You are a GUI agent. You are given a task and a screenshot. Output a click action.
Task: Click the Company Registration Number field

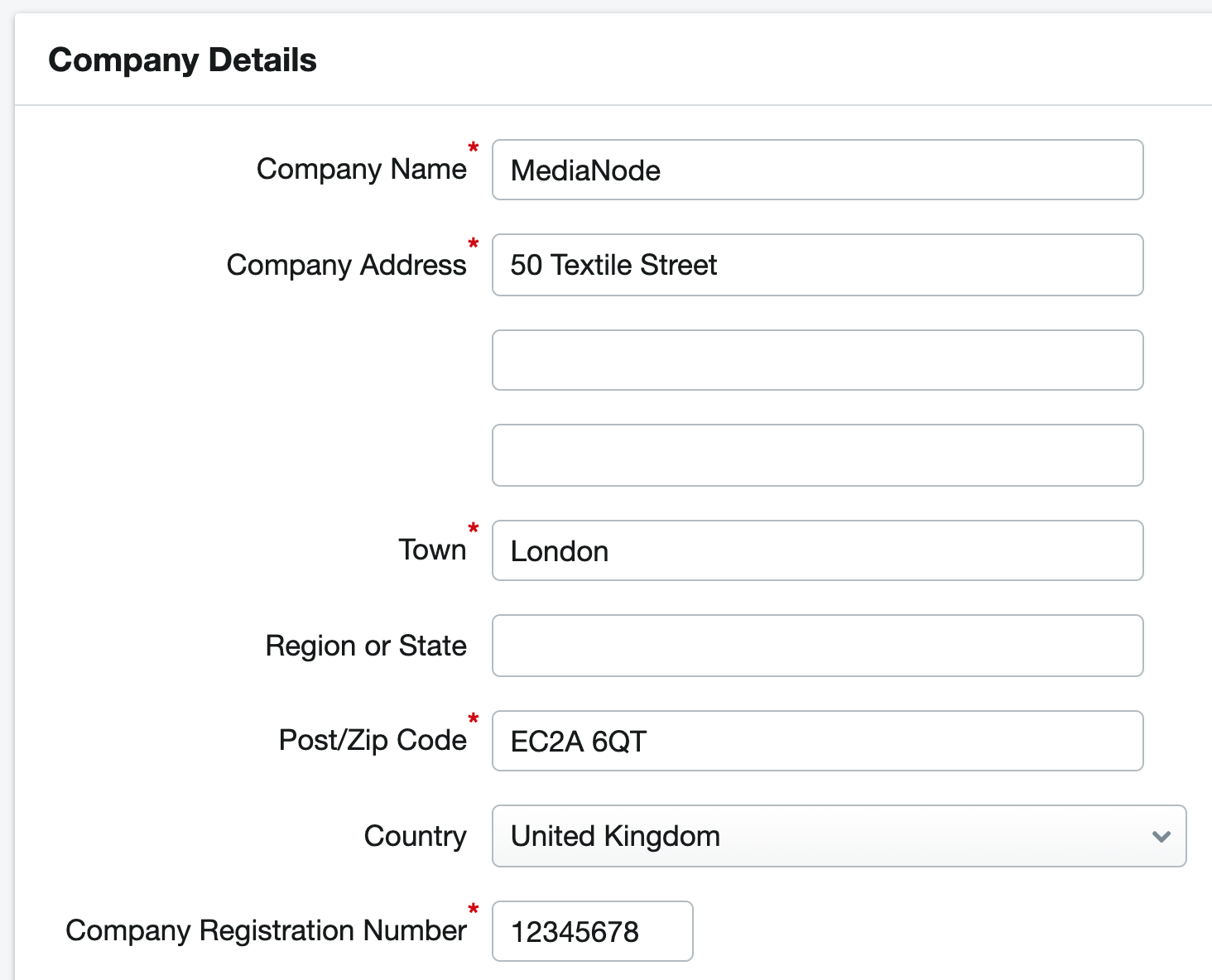pos(592,931)
